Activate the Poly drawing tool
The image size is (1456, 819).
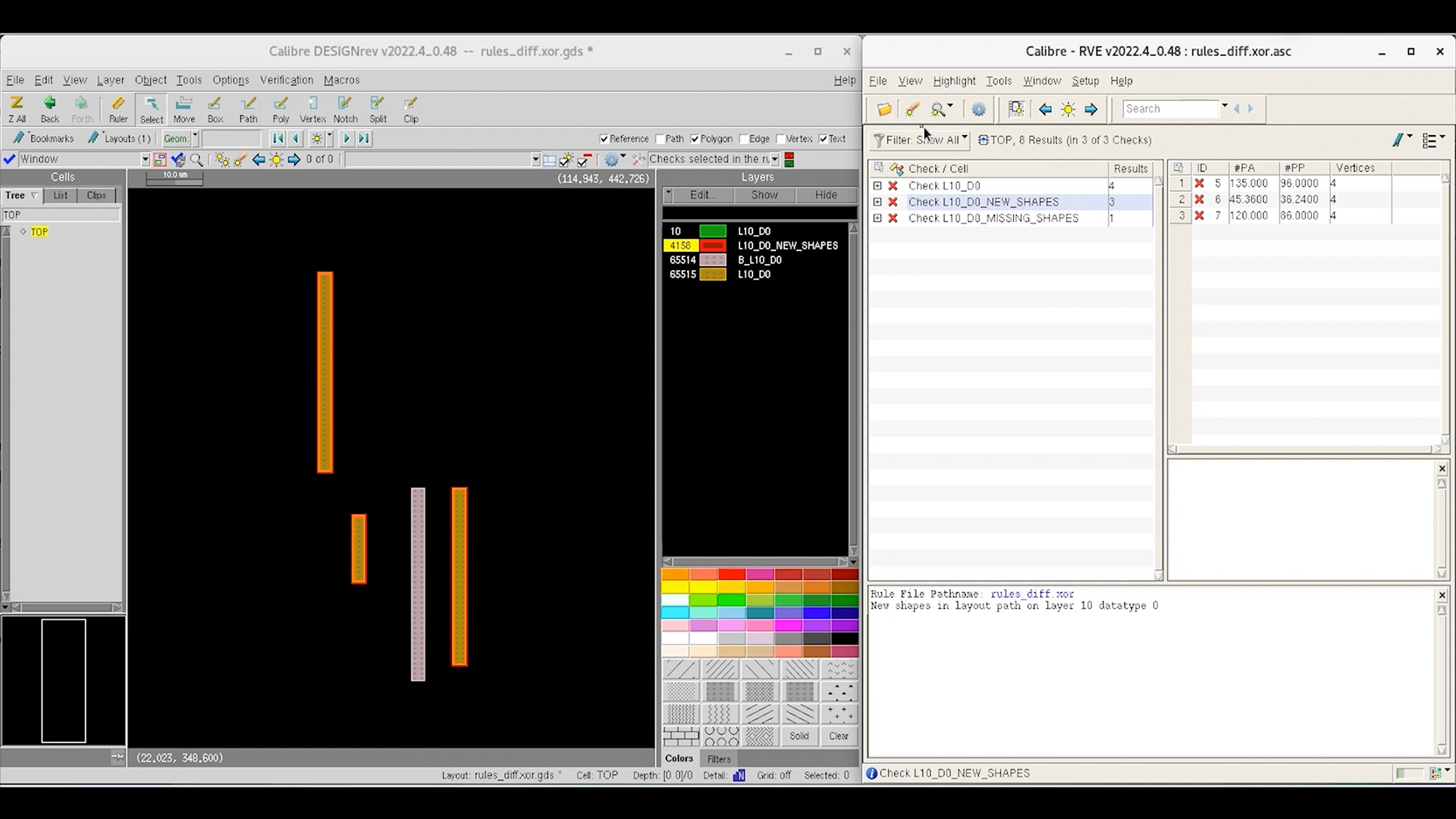[281, 108]
